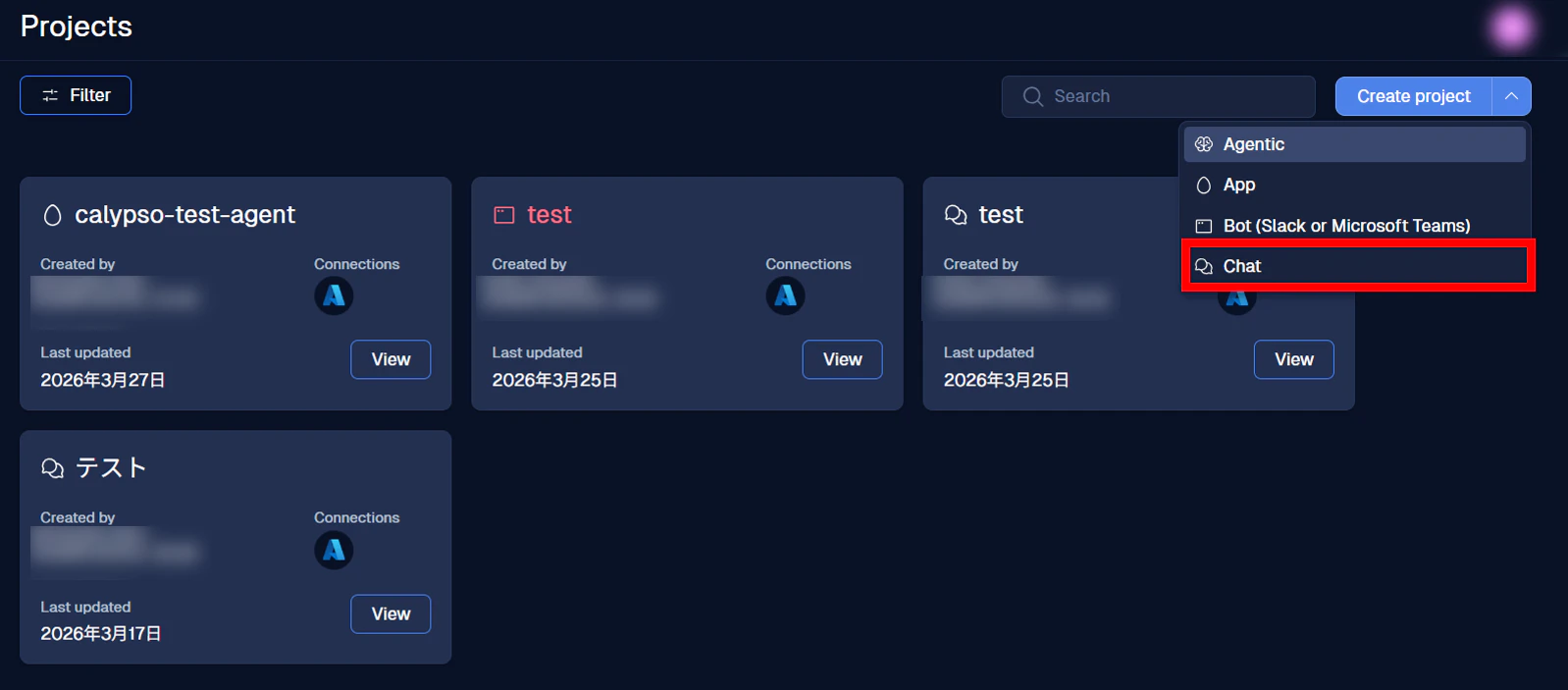This screenshot has height=690, width=1568.
Task: Select App from the project type menu
Action: [1354, 185]
